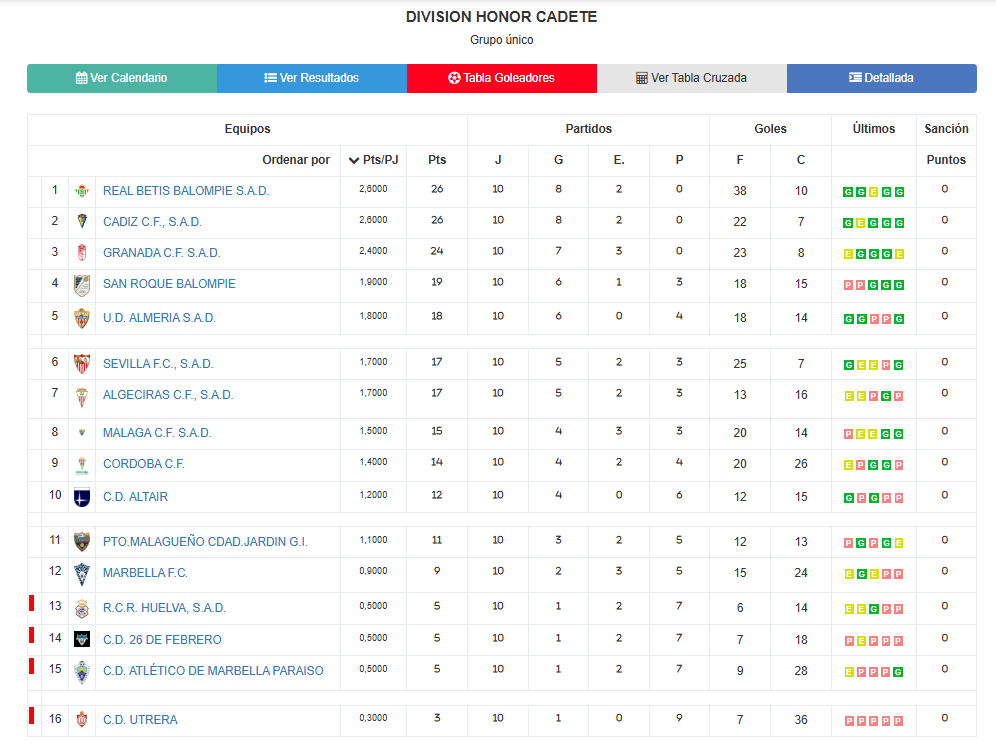Open CADIZ C.F., S.A.D. team link
Image resolution: width=996 pixels, height=749 pixels.
tap(152, 222)
